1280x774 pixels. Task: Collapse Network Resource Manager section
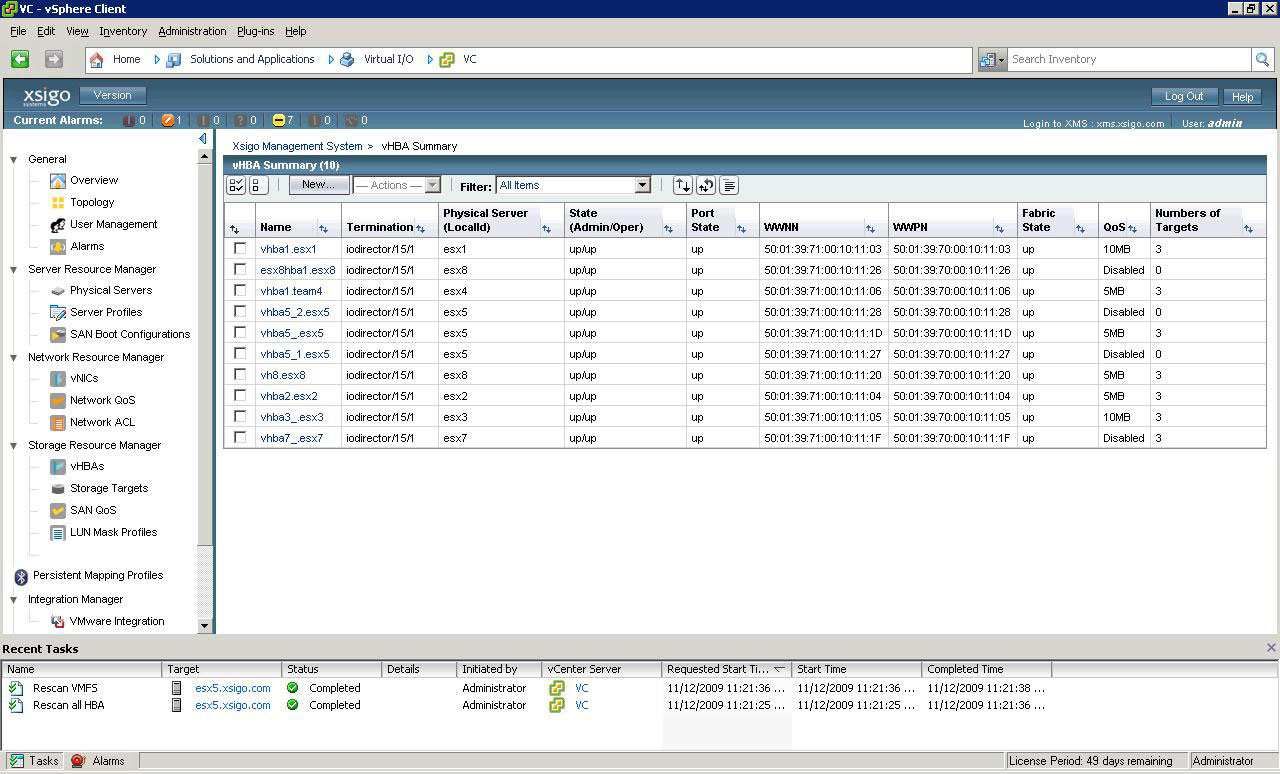(14, 358)
